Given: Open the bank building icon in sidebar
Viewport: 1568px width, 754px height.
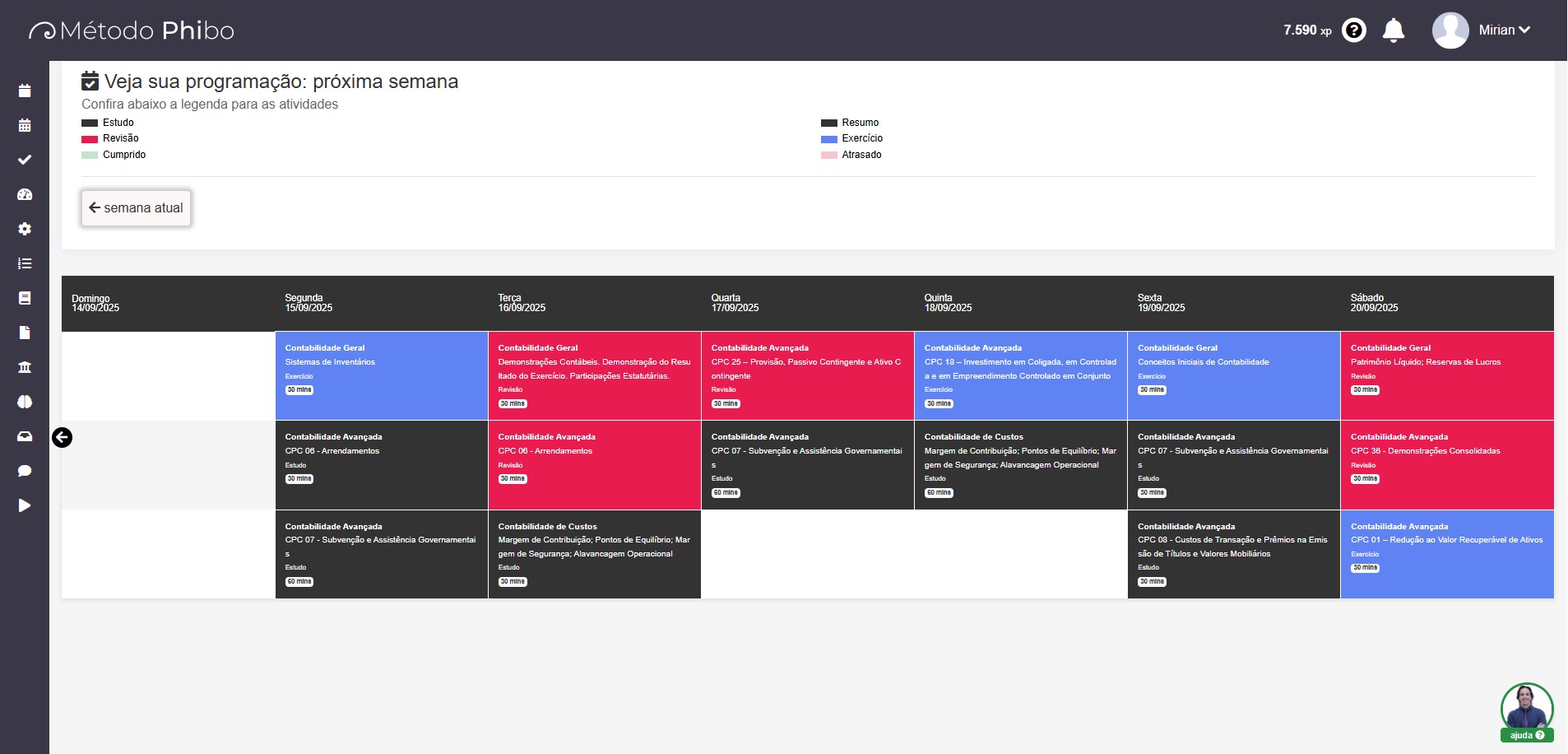Looking at the screenshot, I should click(x=25, y=367).
